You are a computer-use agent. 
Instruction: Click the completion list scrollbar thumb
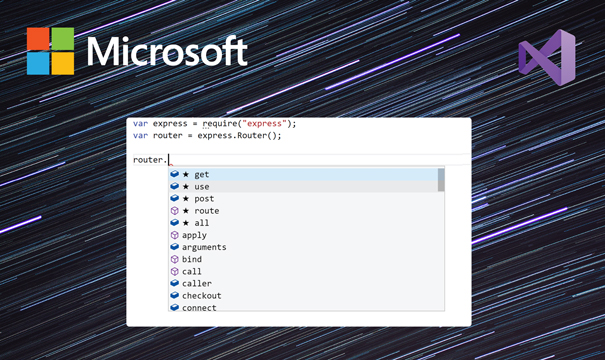(441, 180)
